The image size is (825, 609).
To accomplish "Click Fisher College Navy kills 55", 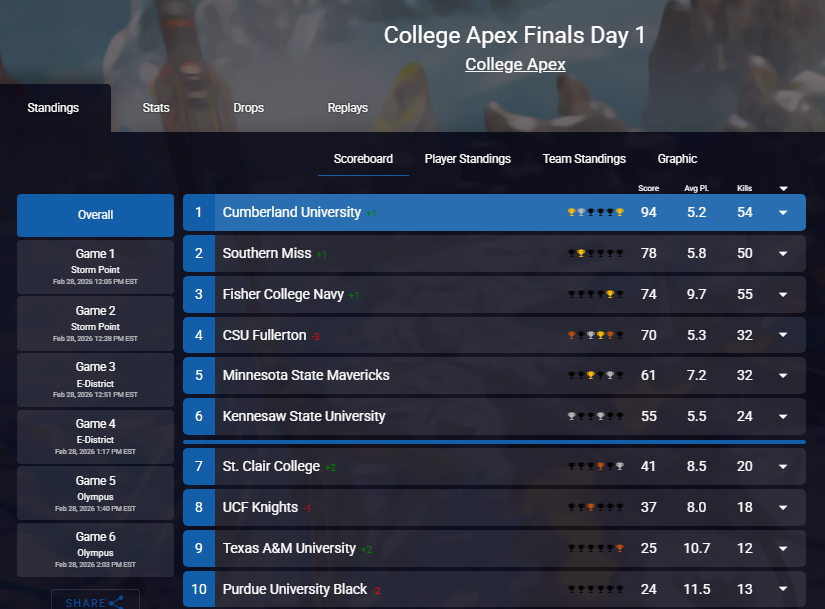I will click(x=744, y=294).
